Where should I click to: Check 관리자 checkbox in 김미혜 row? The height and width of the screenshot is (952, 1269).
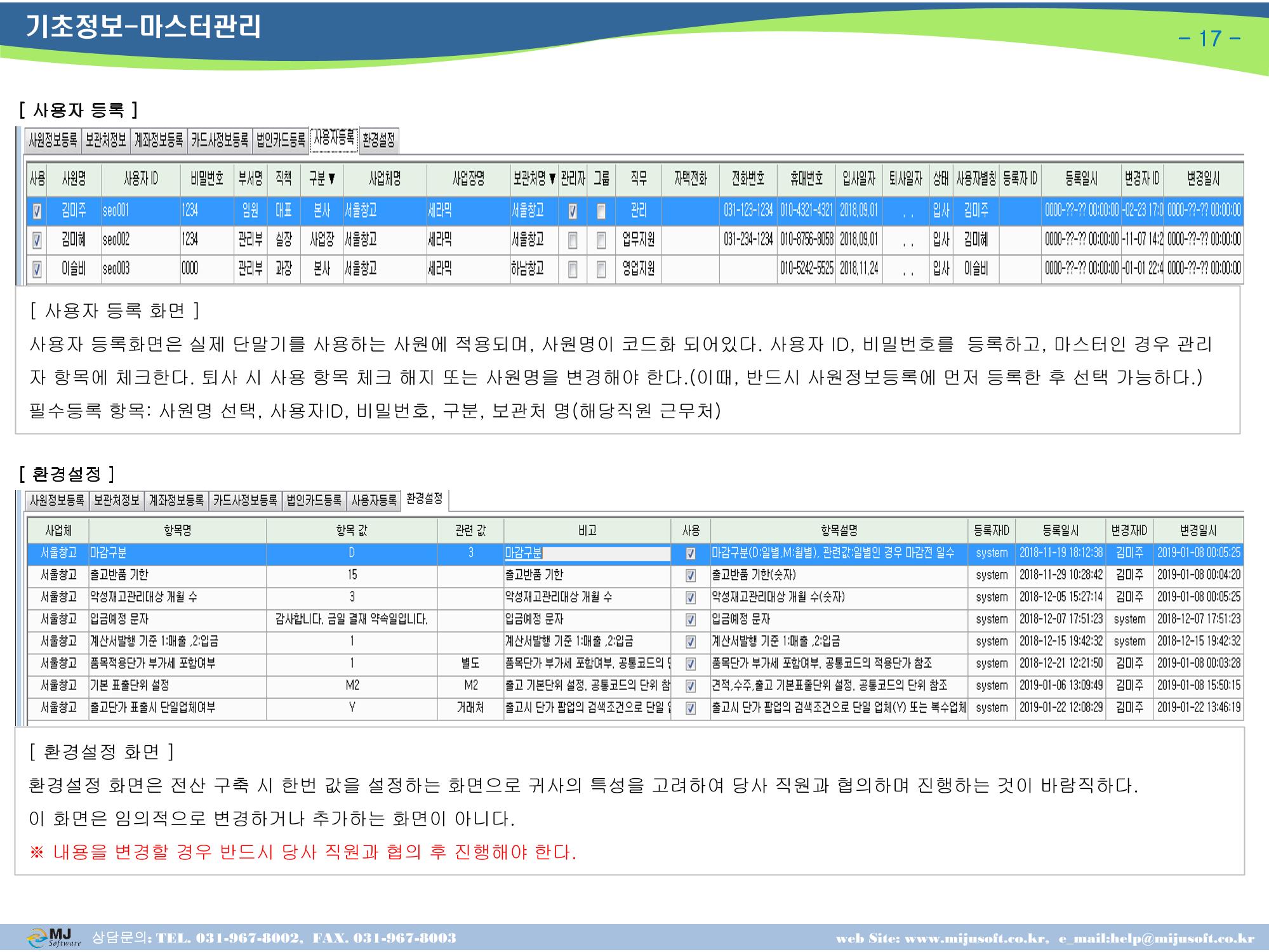tap(573, 240)
